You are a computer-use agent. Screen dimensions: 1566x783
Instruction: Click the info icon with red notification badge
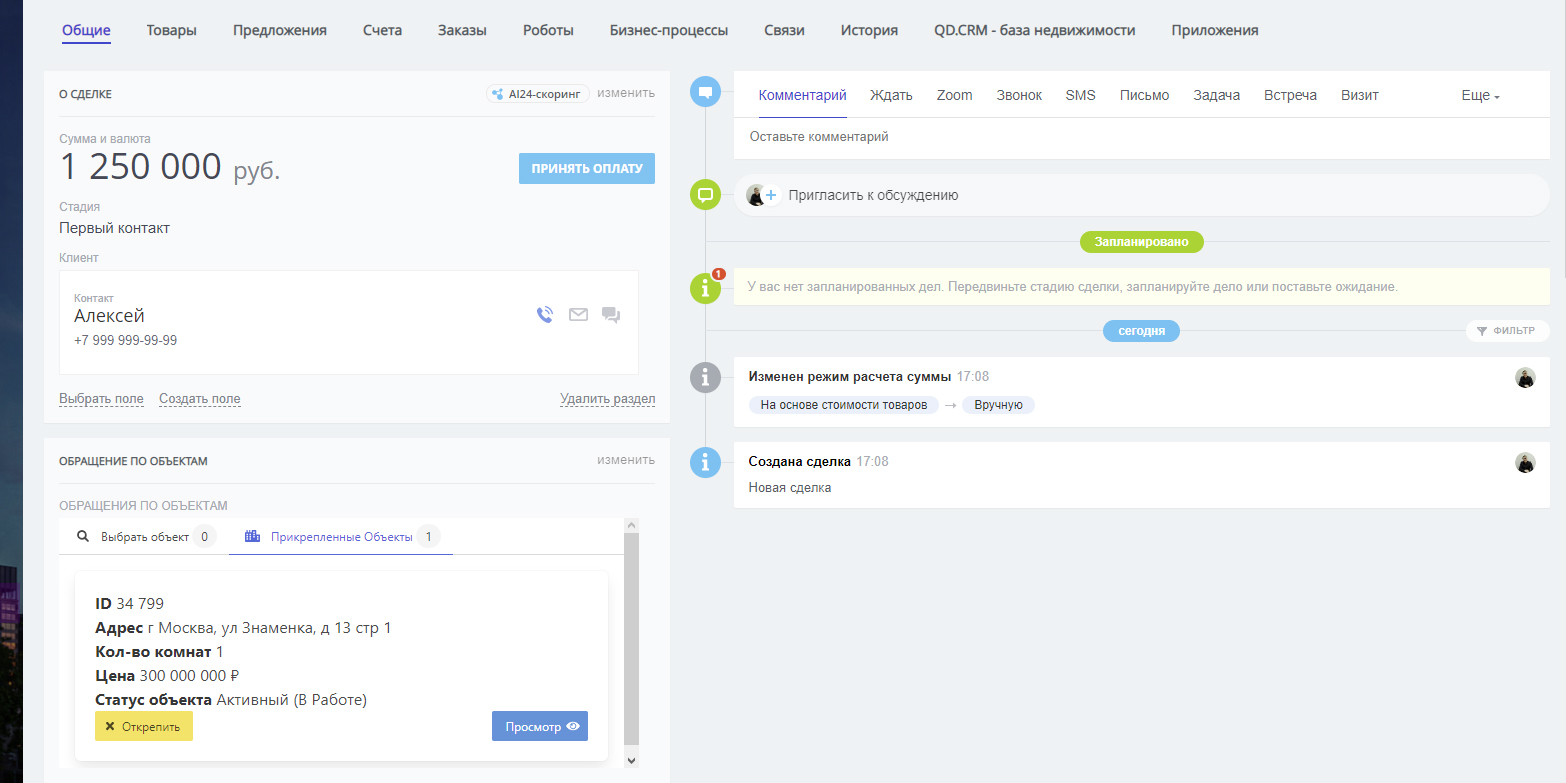click(x=706, y=288)
